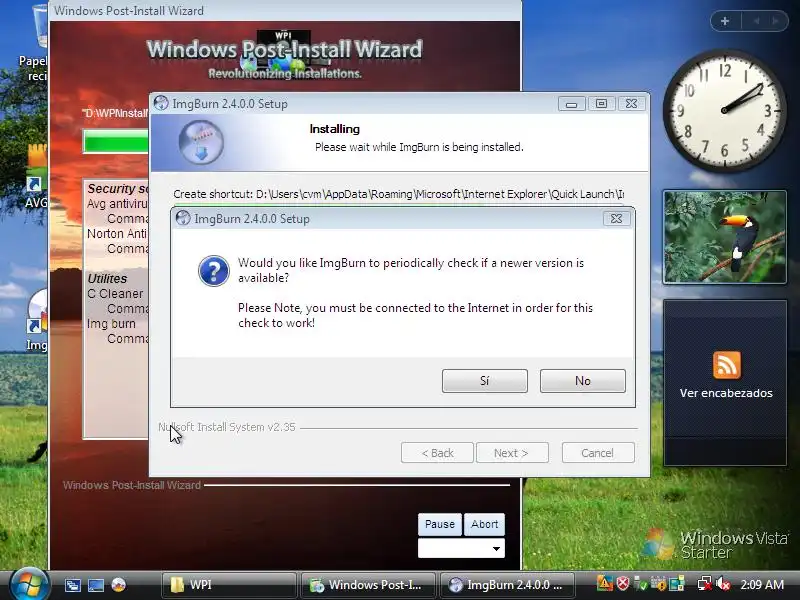Select 'Img burn' entry in the WPI list
Image resolution: width=800 pixels, height=600 pixels.
point(111,324)
